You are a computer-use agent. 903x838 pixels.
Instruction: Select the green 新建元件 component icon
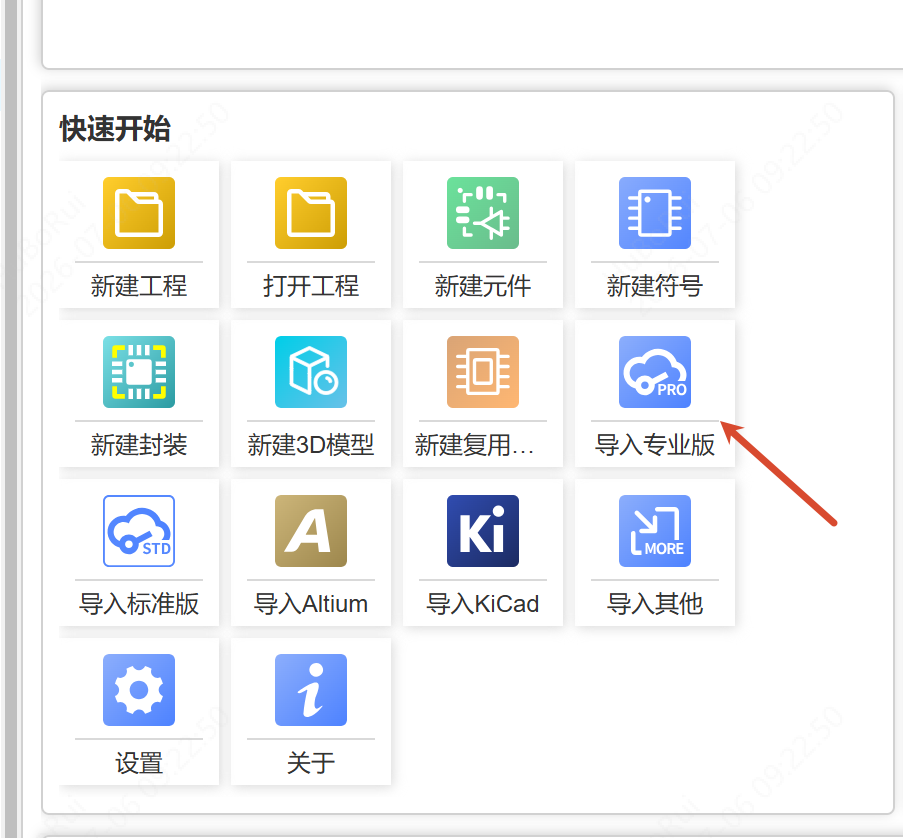click(483, 213)
